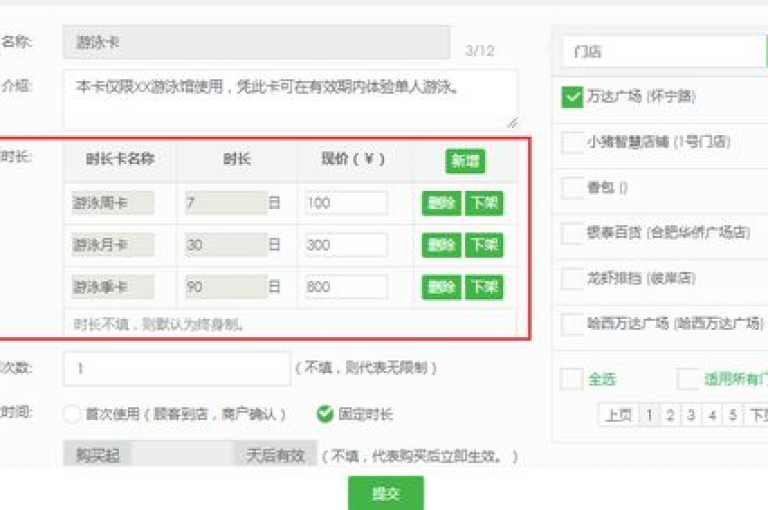
Task: Toggle the 全选 select-all checkbox
Action: pos(572,379)
